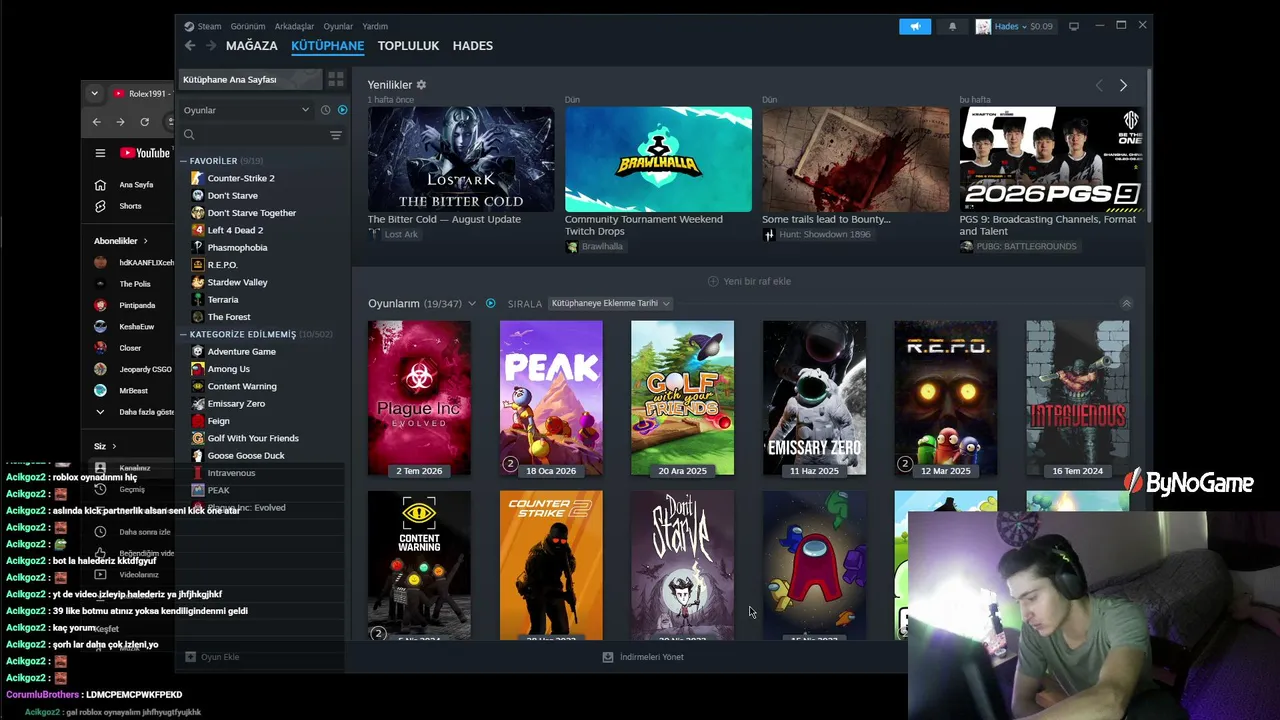Open the Steam announcements megaphone icon

(x=914, y=26)
